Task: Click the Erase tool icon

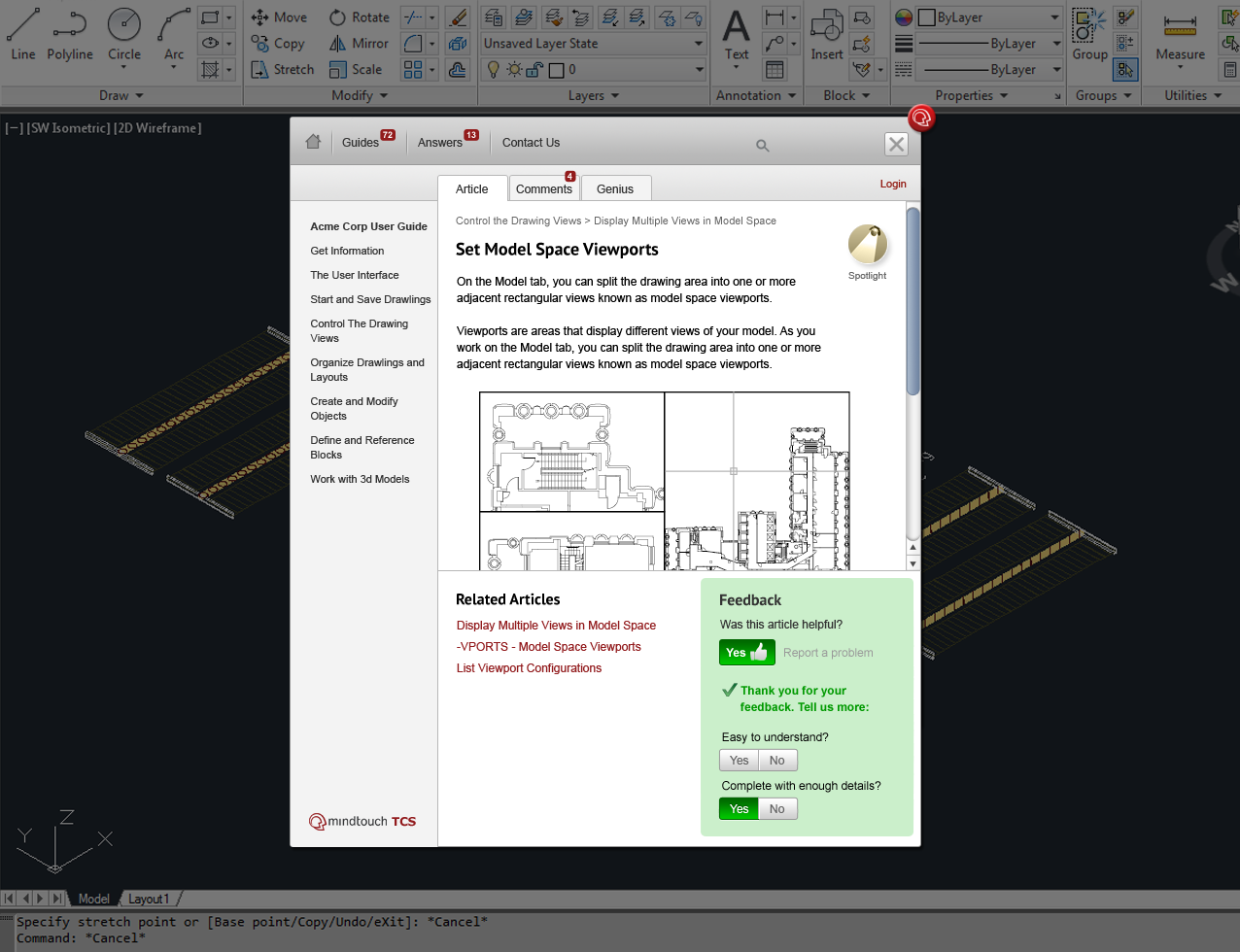Action: pos(459,17)
